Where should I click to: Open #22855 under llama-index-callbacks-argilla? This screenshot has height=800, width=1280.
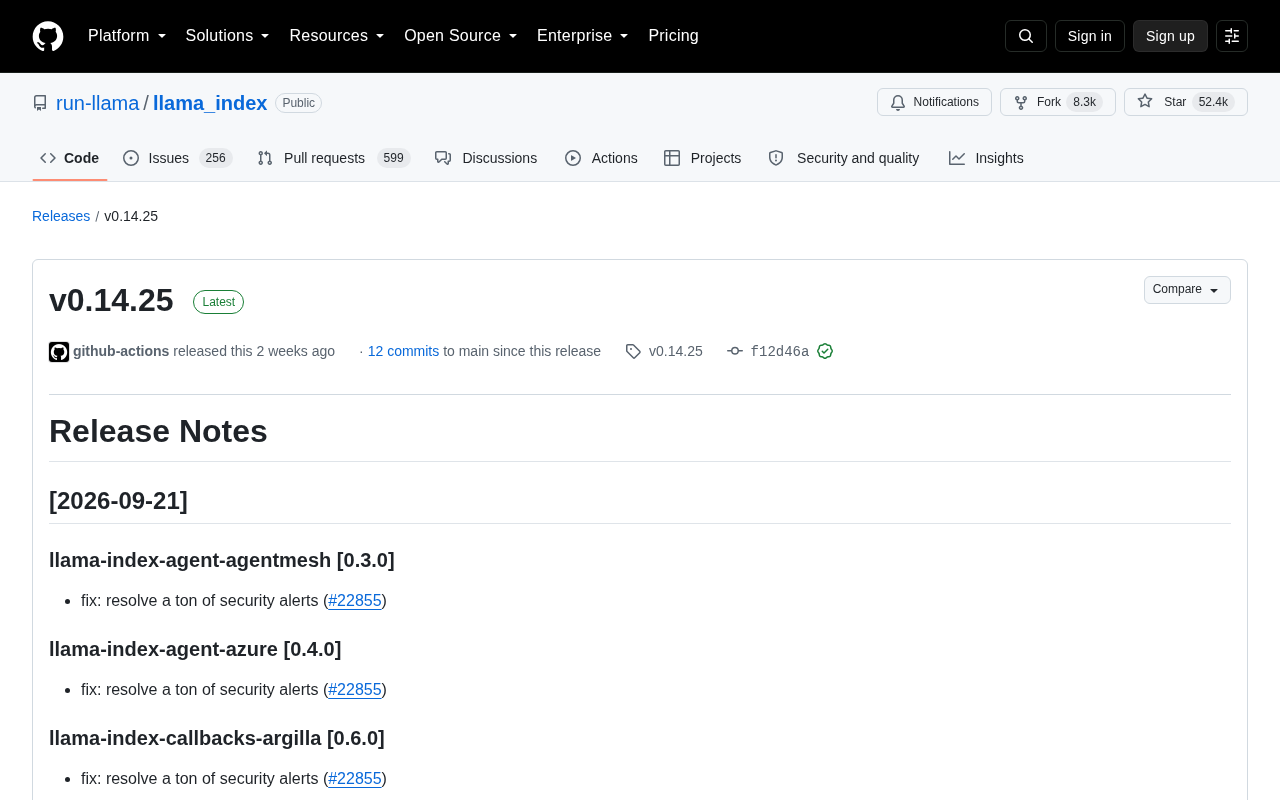click(x=355, y=779)
